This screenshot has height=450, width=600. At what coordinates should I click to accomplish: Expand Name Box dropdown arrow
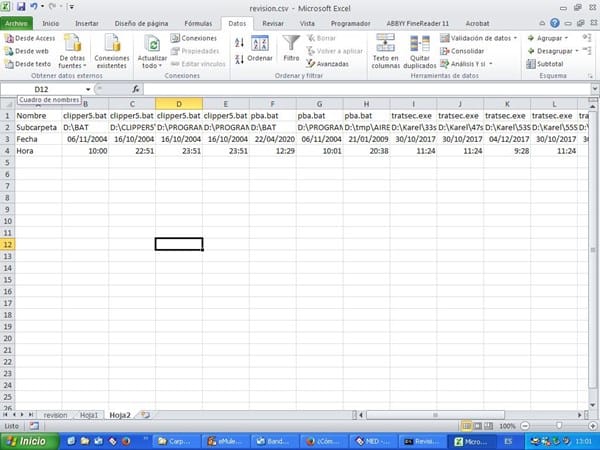point(88,90)
